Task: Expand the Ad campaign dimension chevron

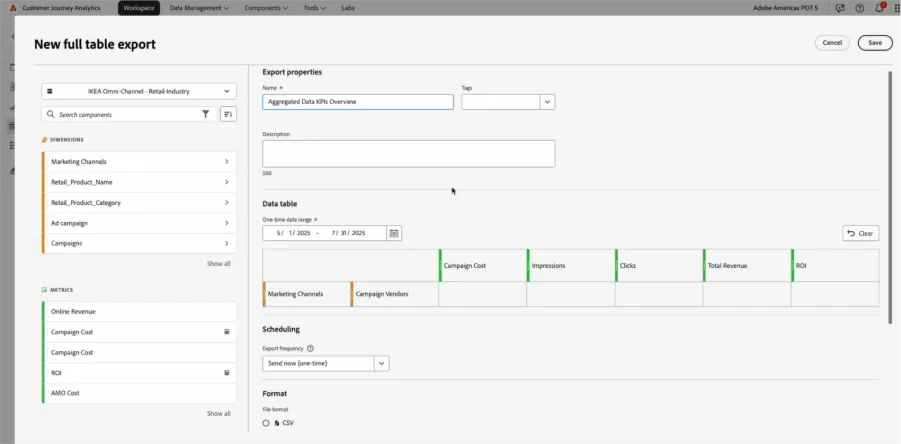Action: point(227,223)
